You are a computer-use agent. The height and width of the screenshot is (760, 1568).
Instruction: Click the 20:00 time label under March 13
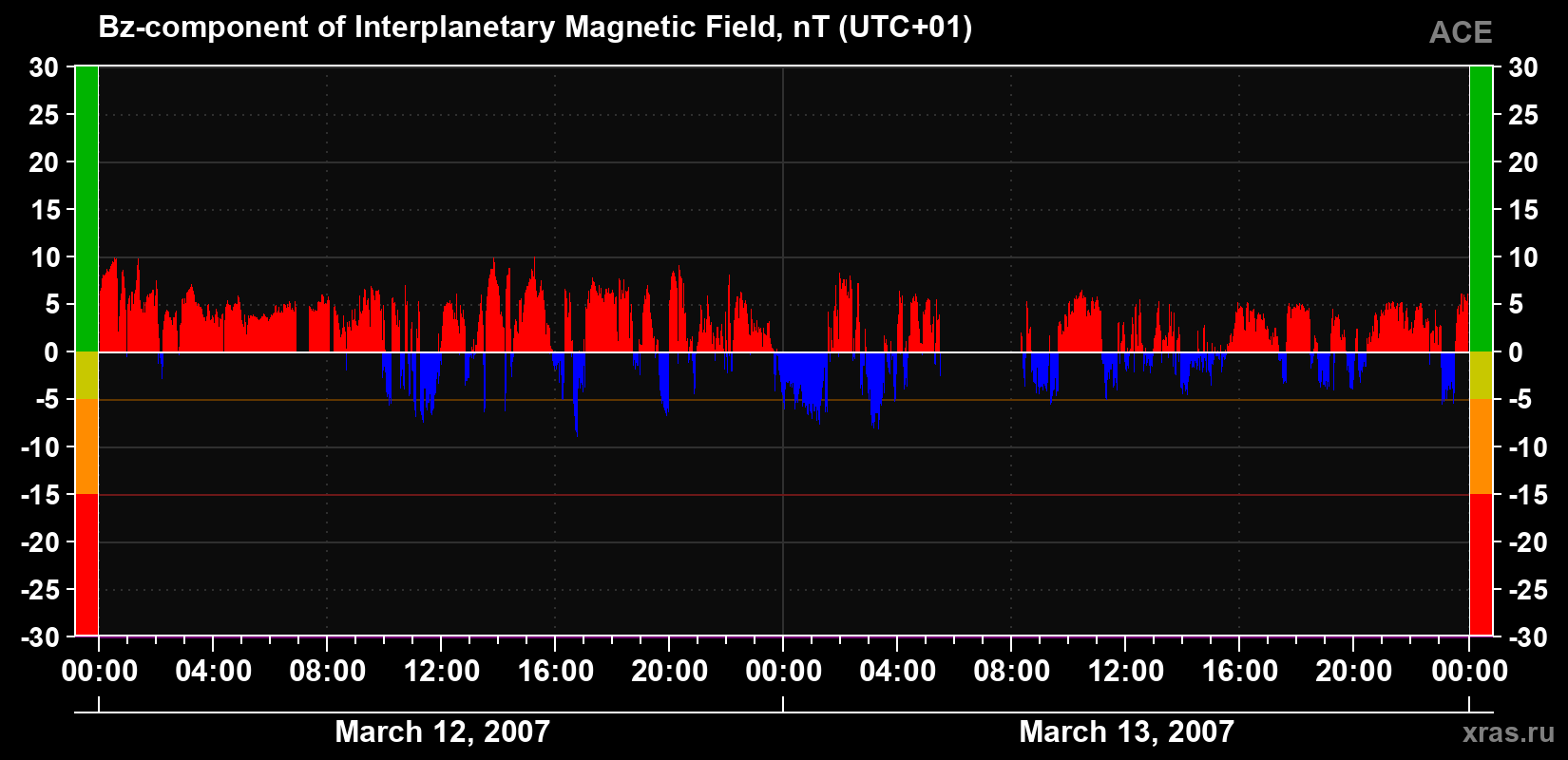[x=1354, y=672]
